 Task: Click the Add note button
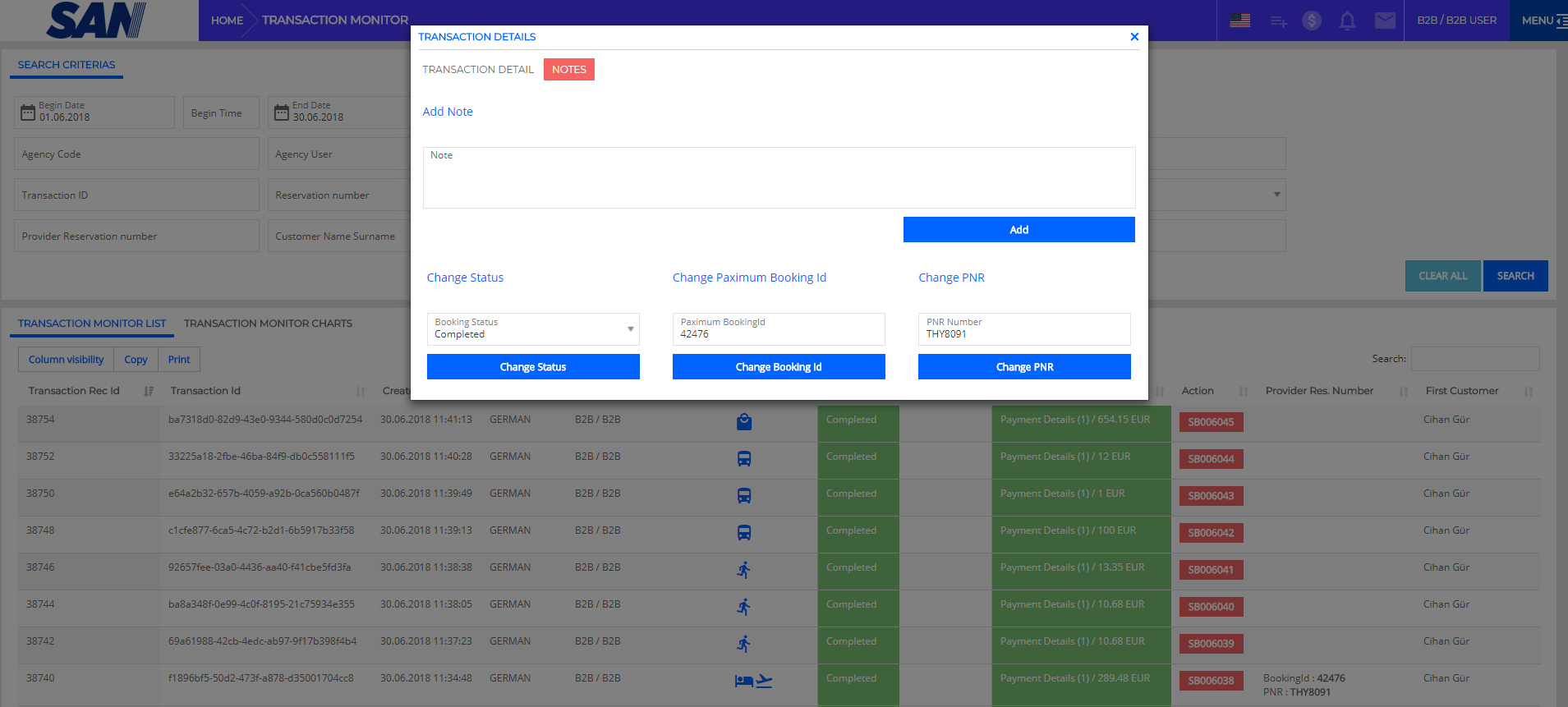click(1019, 230)
